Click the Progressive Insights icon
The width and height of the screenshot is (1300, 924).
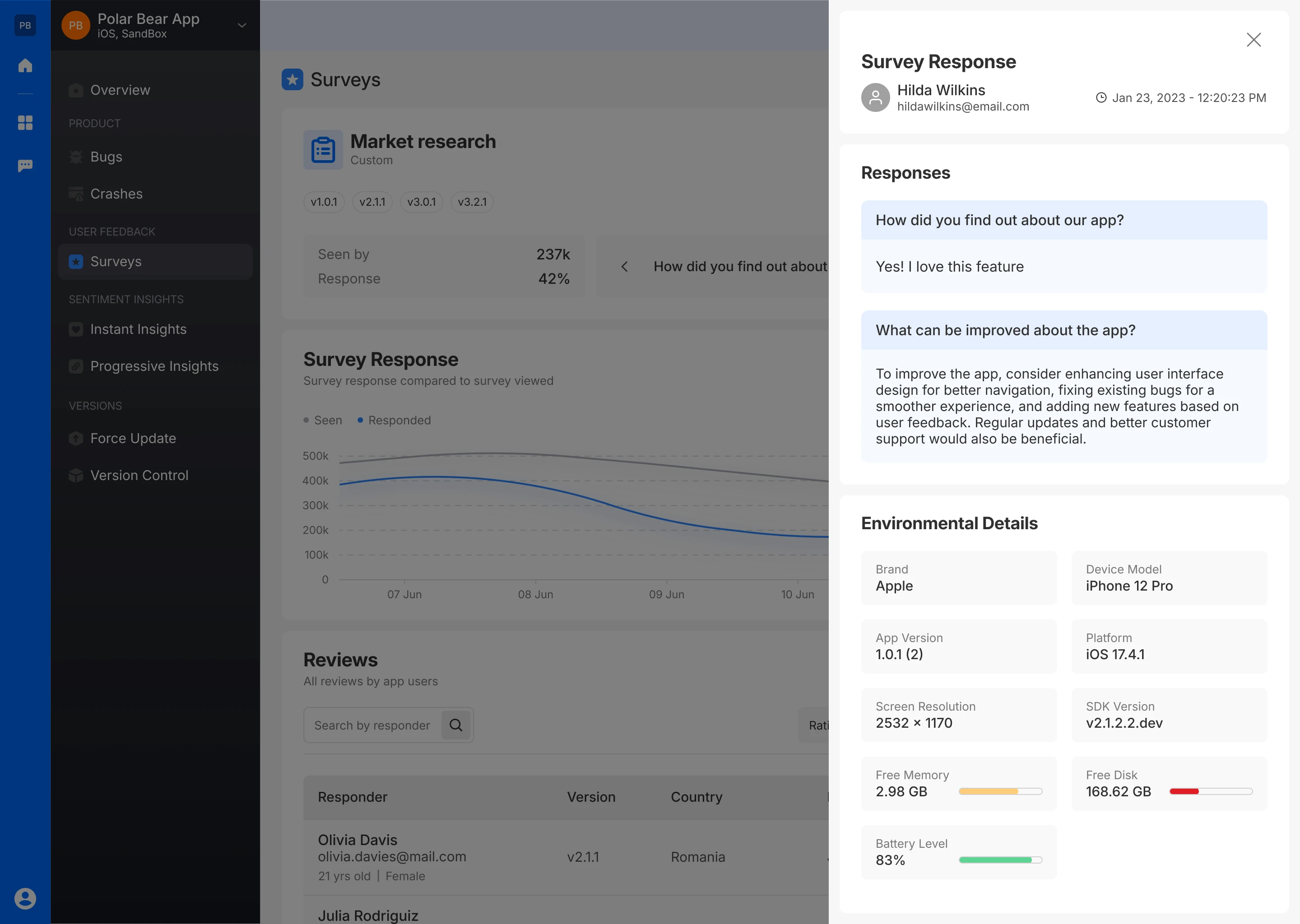[76, 366]
